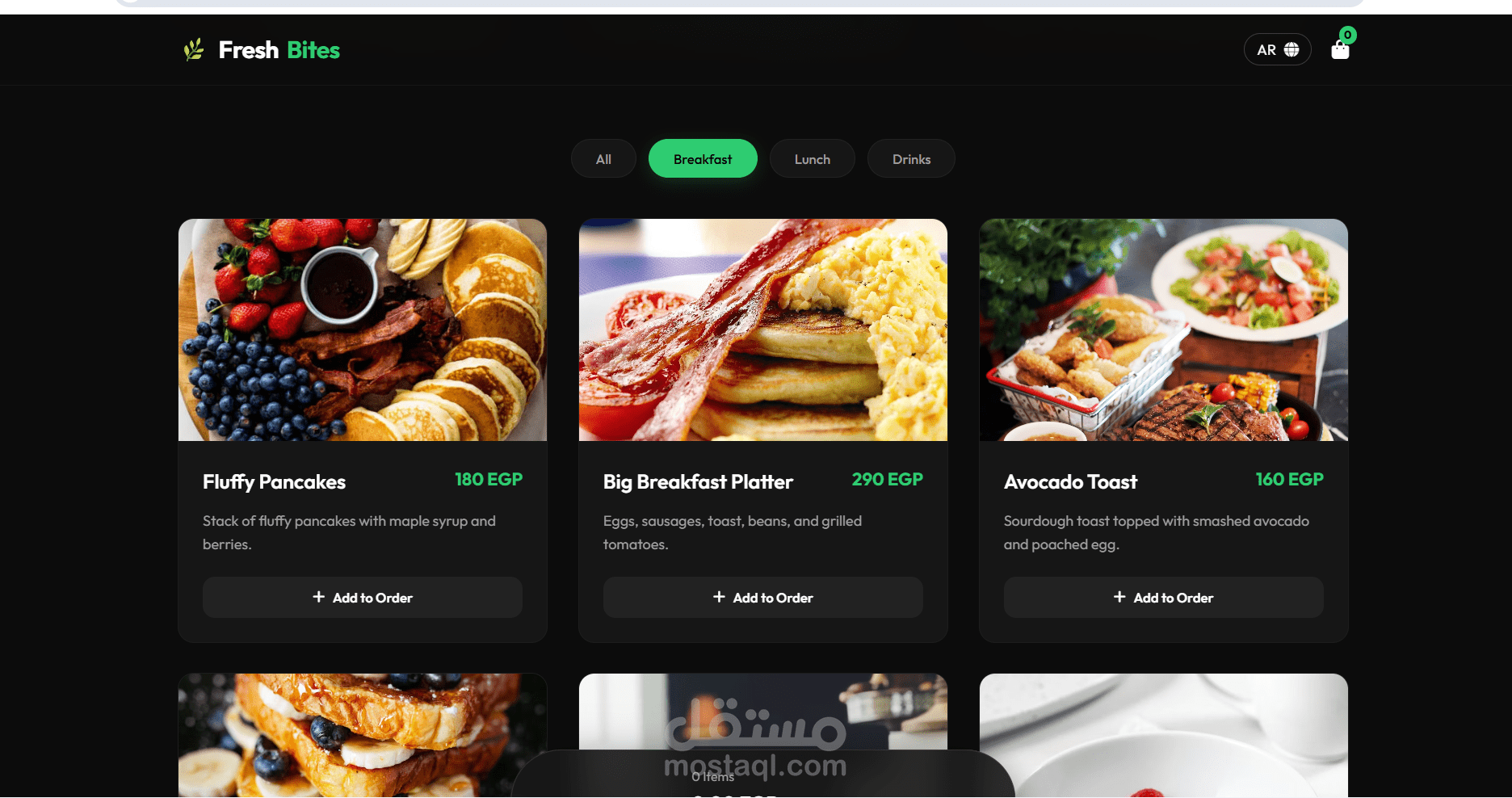Click the plus icon on the Avocado Toast button
Screen dimensions: 1512x798
point(1119,597)
